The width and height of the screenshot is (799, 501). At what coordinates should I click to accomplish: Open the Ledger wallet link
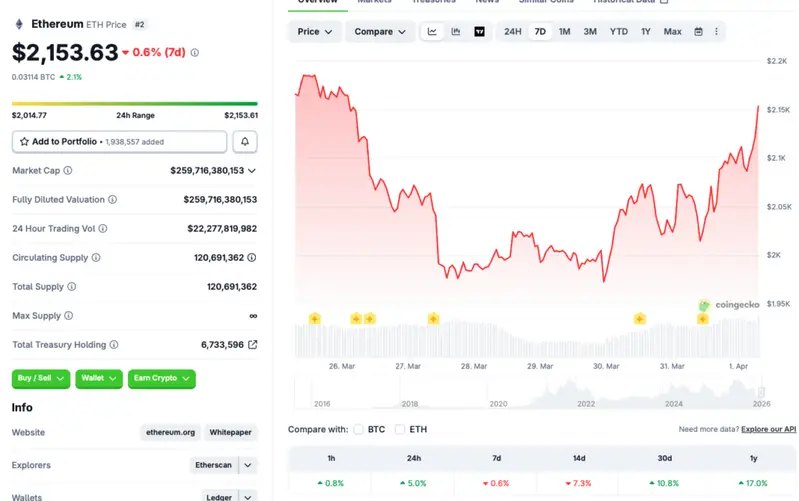click(x=219, y=497)
